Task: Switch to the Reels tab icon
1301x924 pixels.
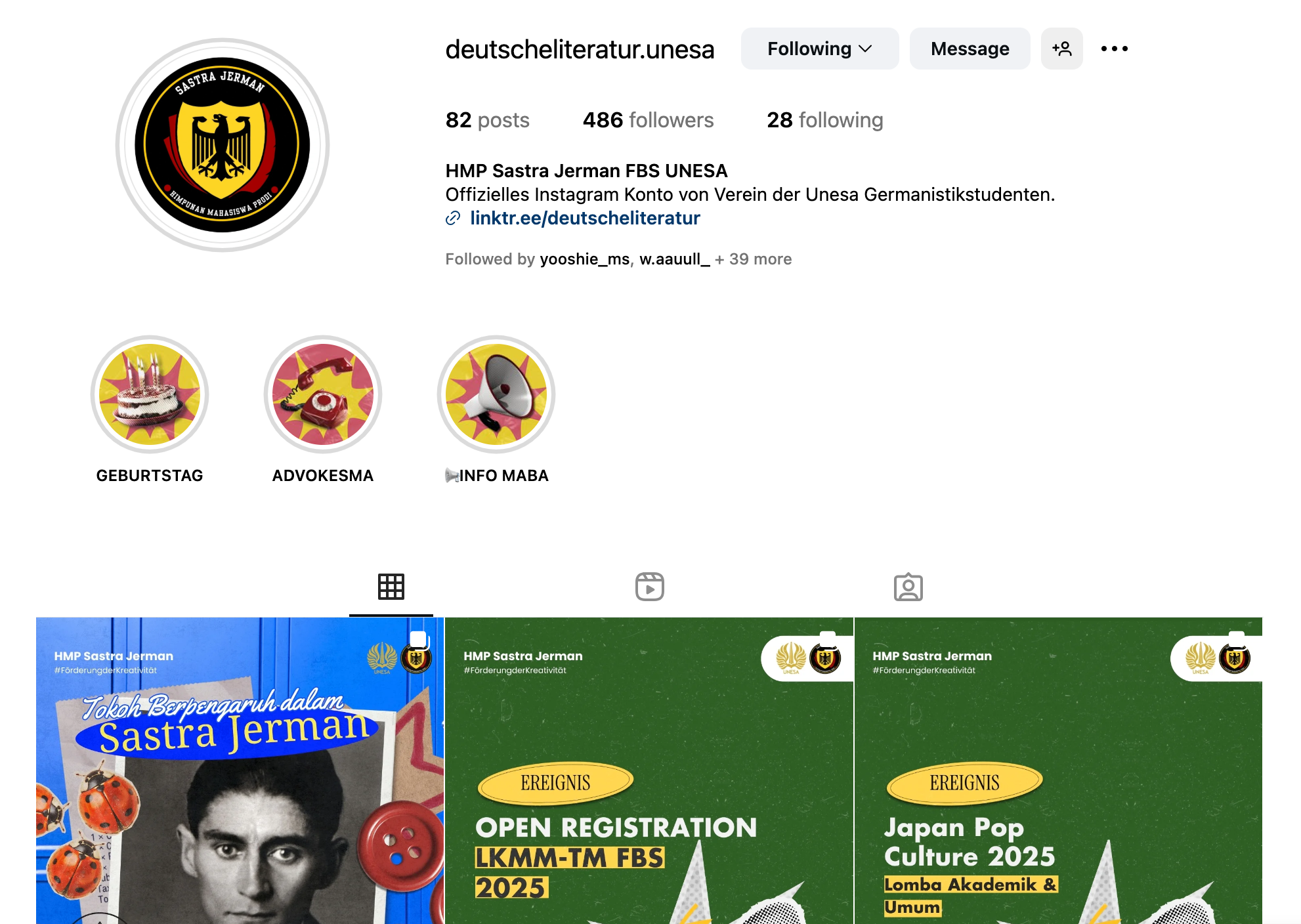Action: (650, 587)
